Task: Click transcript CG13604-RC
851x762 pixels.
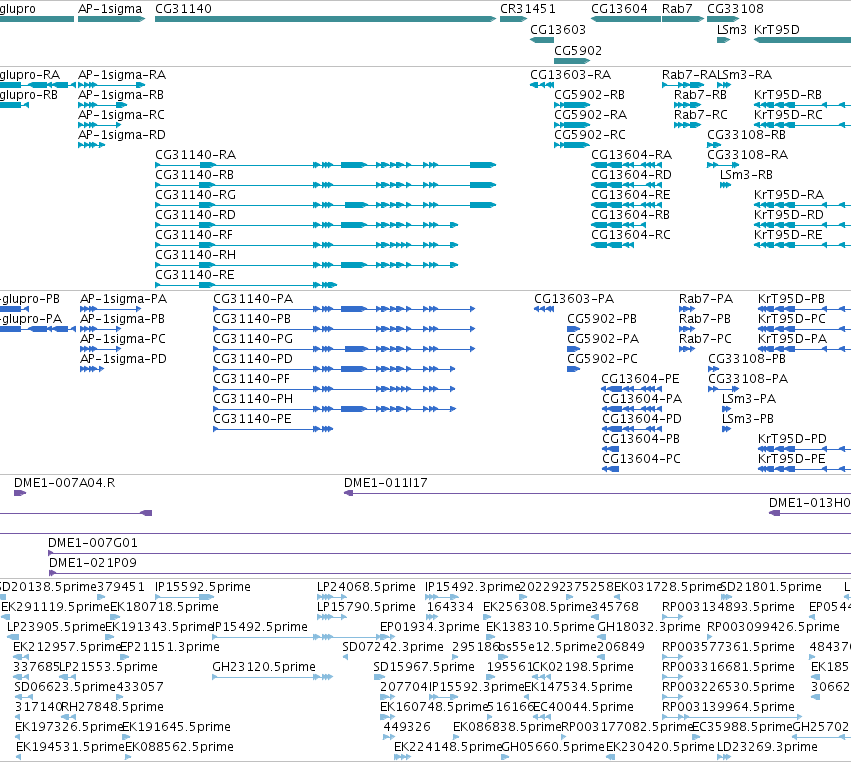Action: (x=612, y=245)
